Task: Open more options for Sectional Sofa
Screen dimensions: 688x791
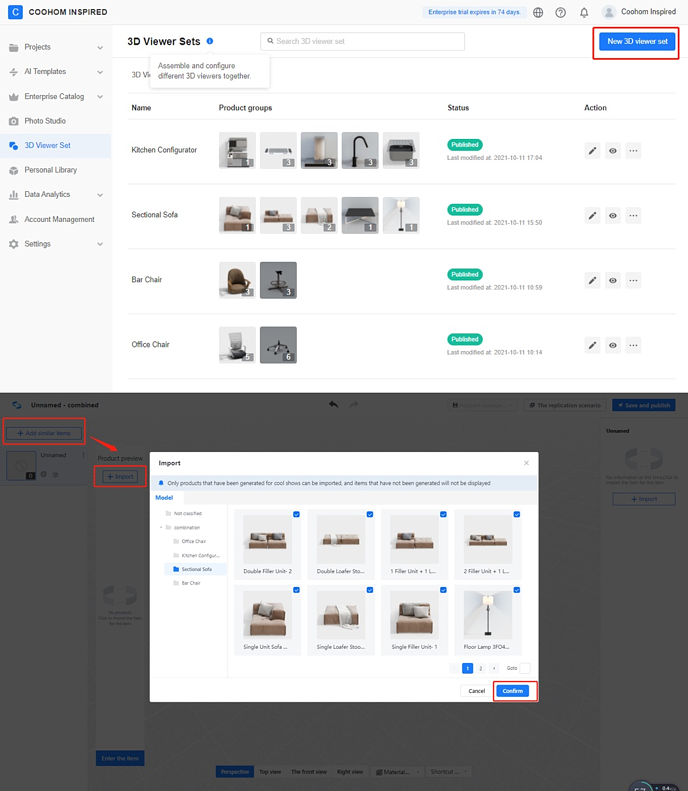Action: point(633,215)
